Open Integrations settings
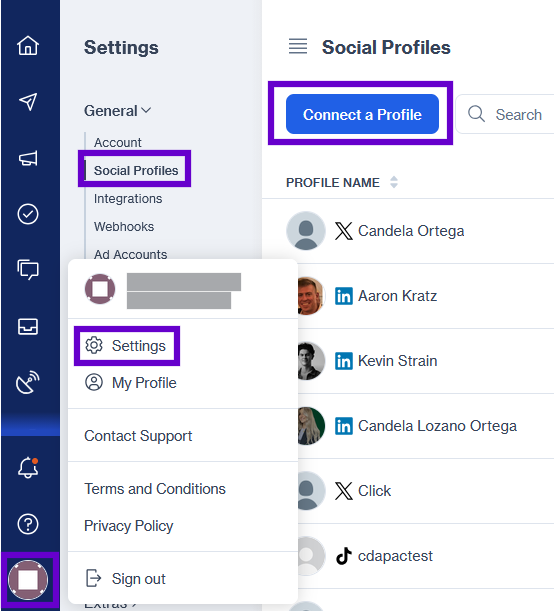Screen dimensions: 554x611 (x=128, y=199)
